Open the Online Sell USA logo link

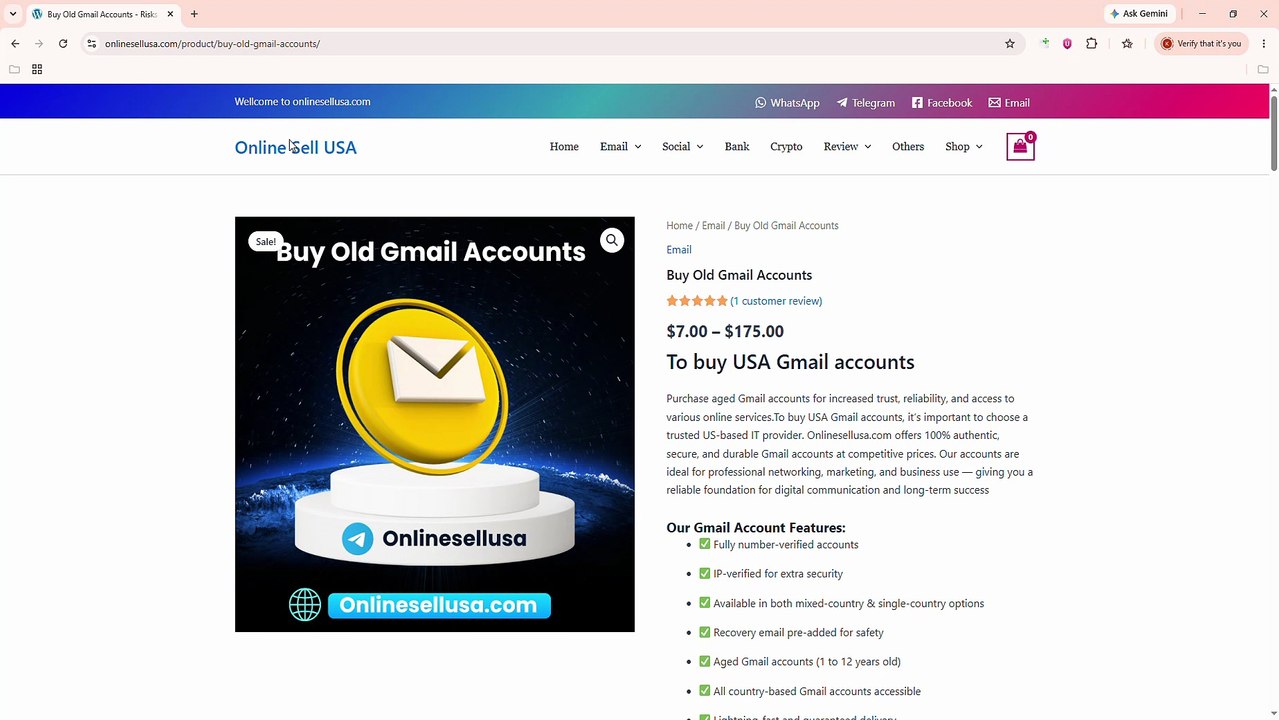tap(295, 147)
